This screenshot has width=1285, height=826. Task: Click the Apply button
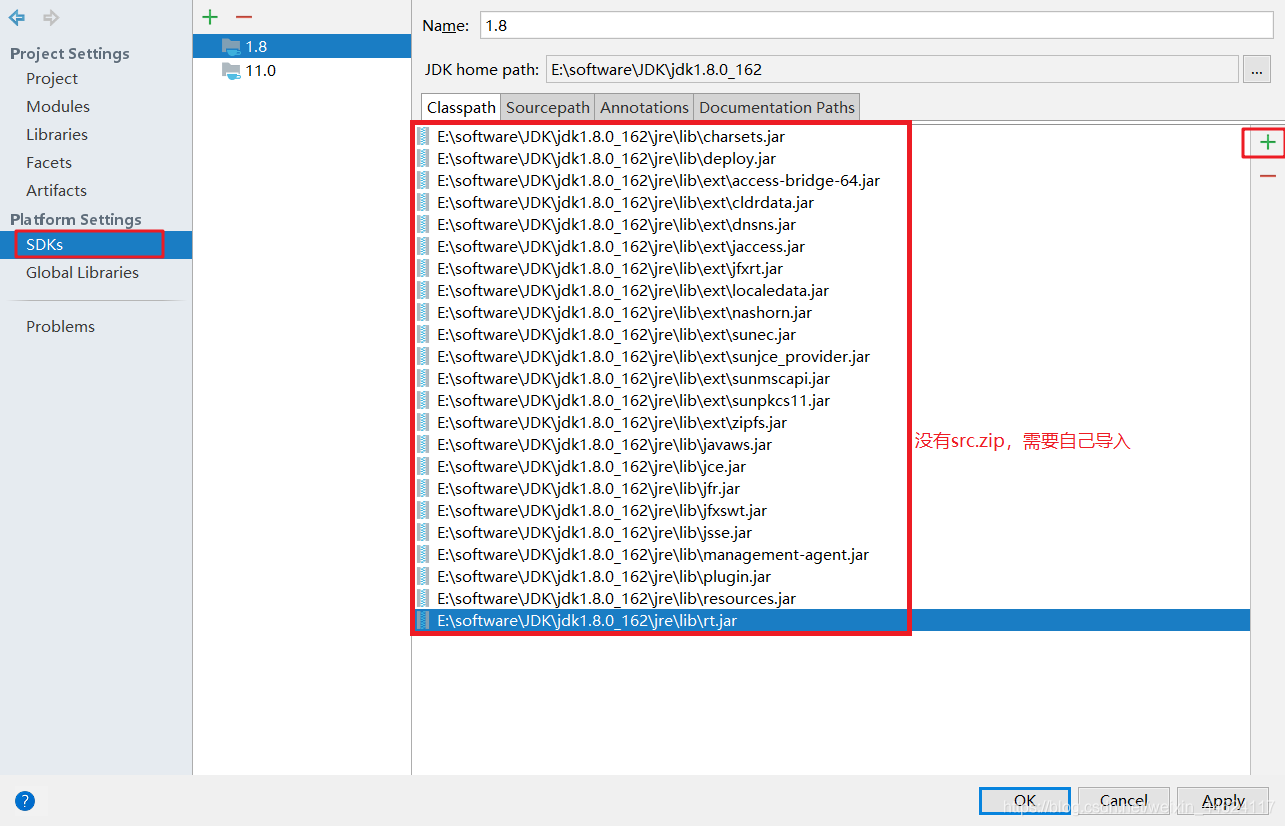[1223, 801]
